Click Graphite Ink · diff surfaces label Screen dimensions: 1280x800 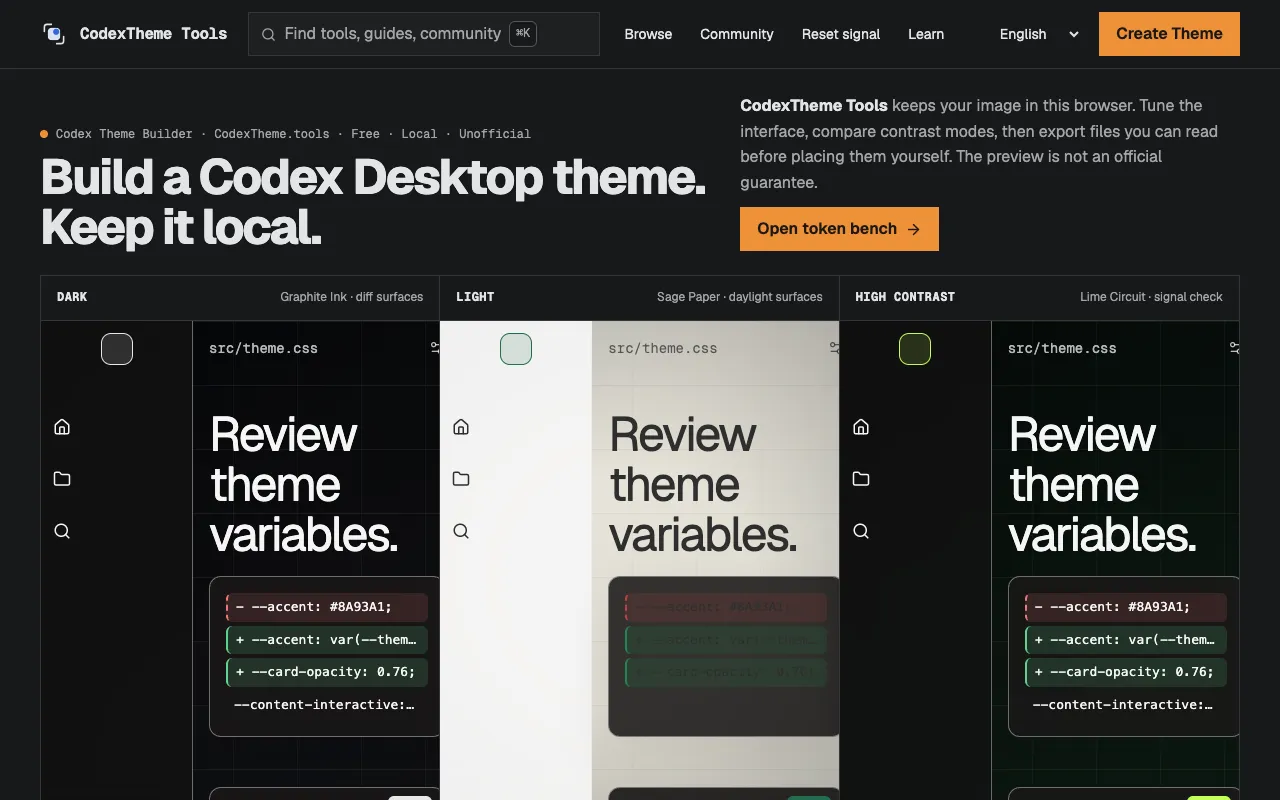point(351,297)
